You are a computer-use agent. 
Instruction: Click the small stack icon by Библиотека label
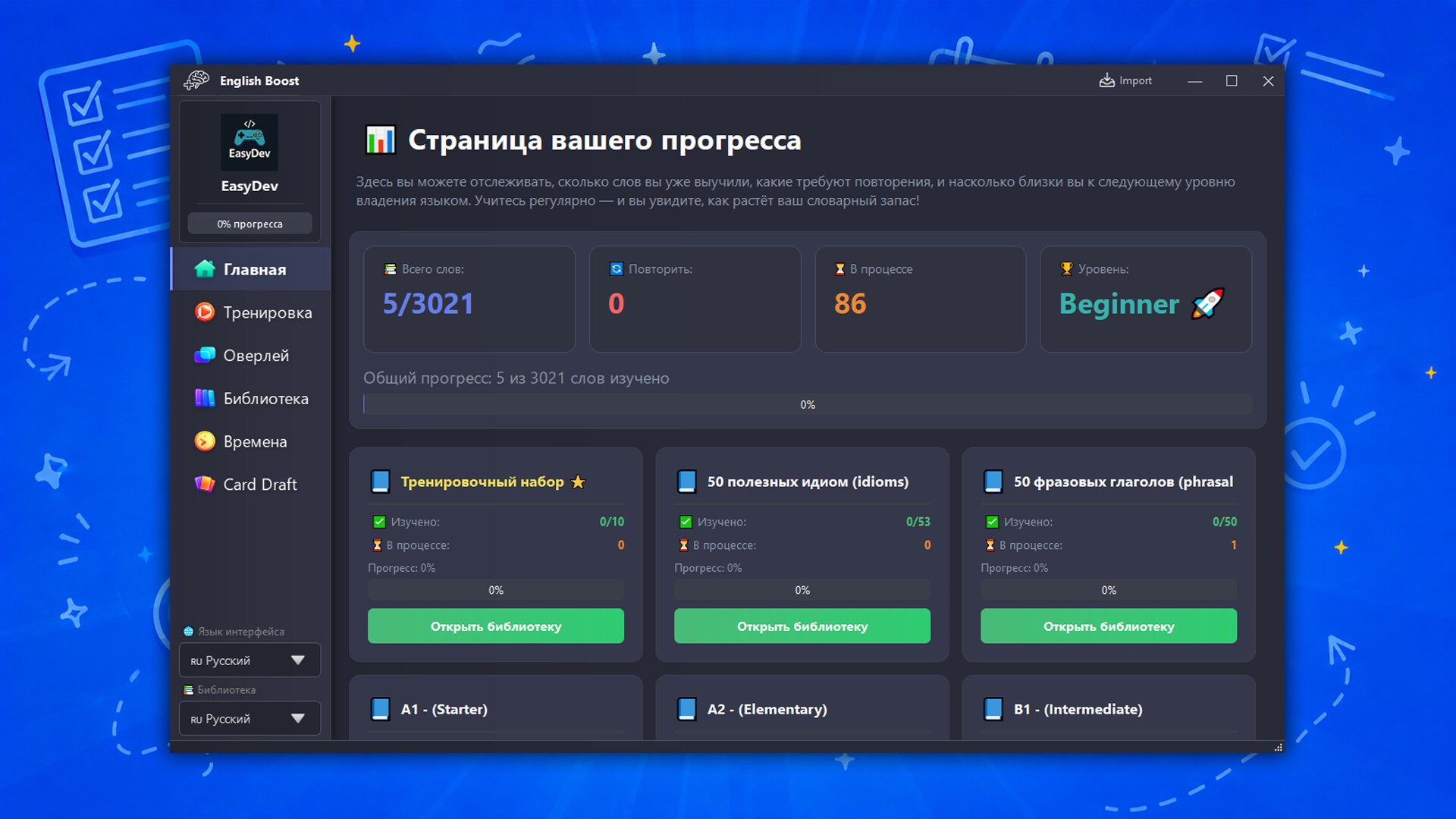[188, 690]
